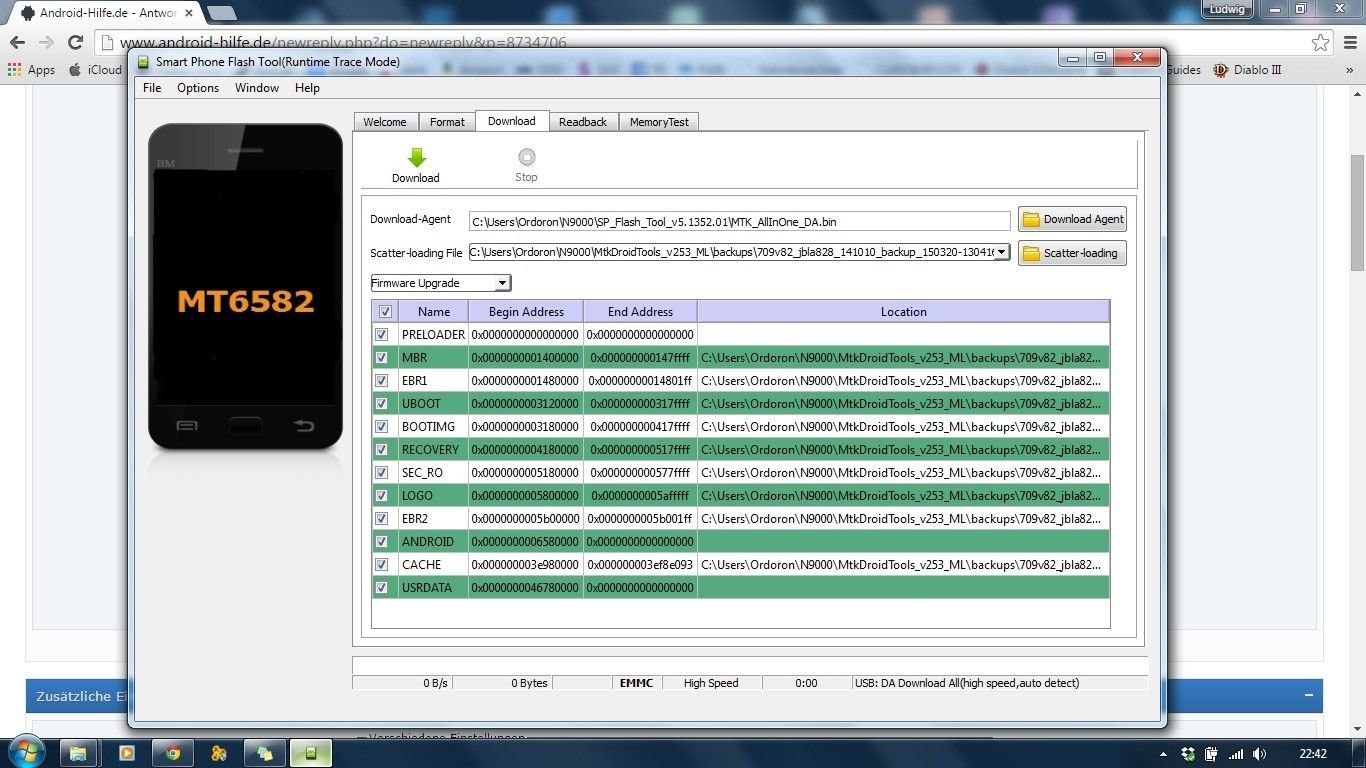Image resolution: width=1366 pixels, height=768 pixels.
Task: Uncheck the USRDATA partition checkbox
Action: [381, 588]
